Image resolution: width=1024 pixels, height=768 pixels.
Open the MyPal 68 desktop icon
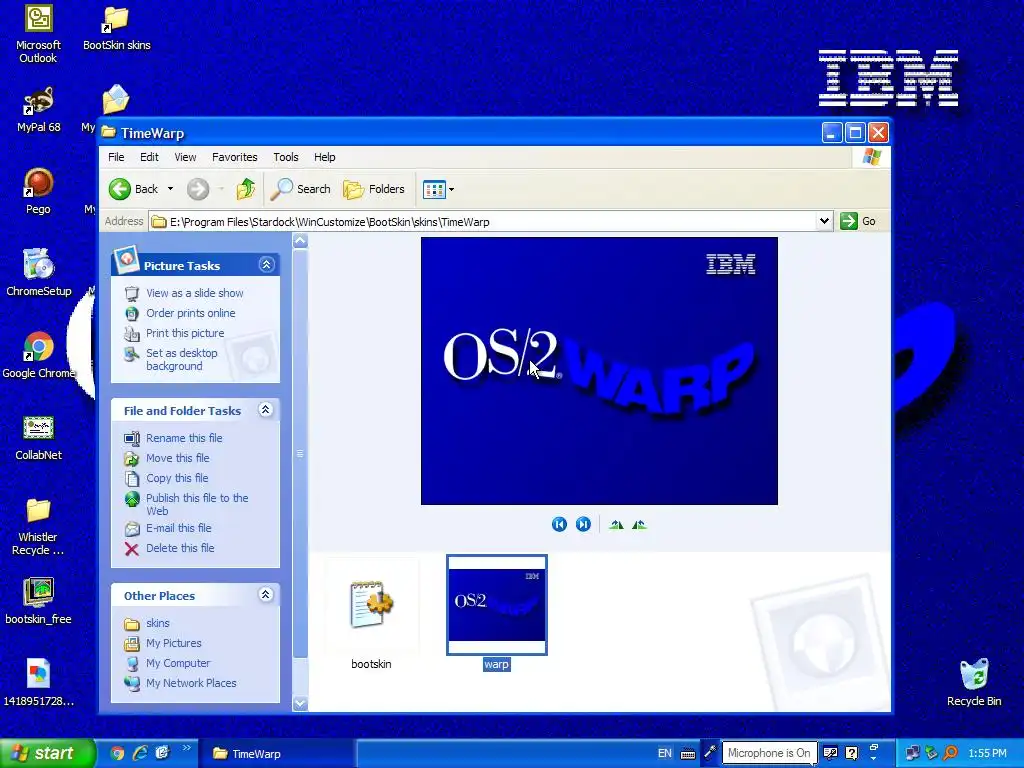[x=39, y=110]
